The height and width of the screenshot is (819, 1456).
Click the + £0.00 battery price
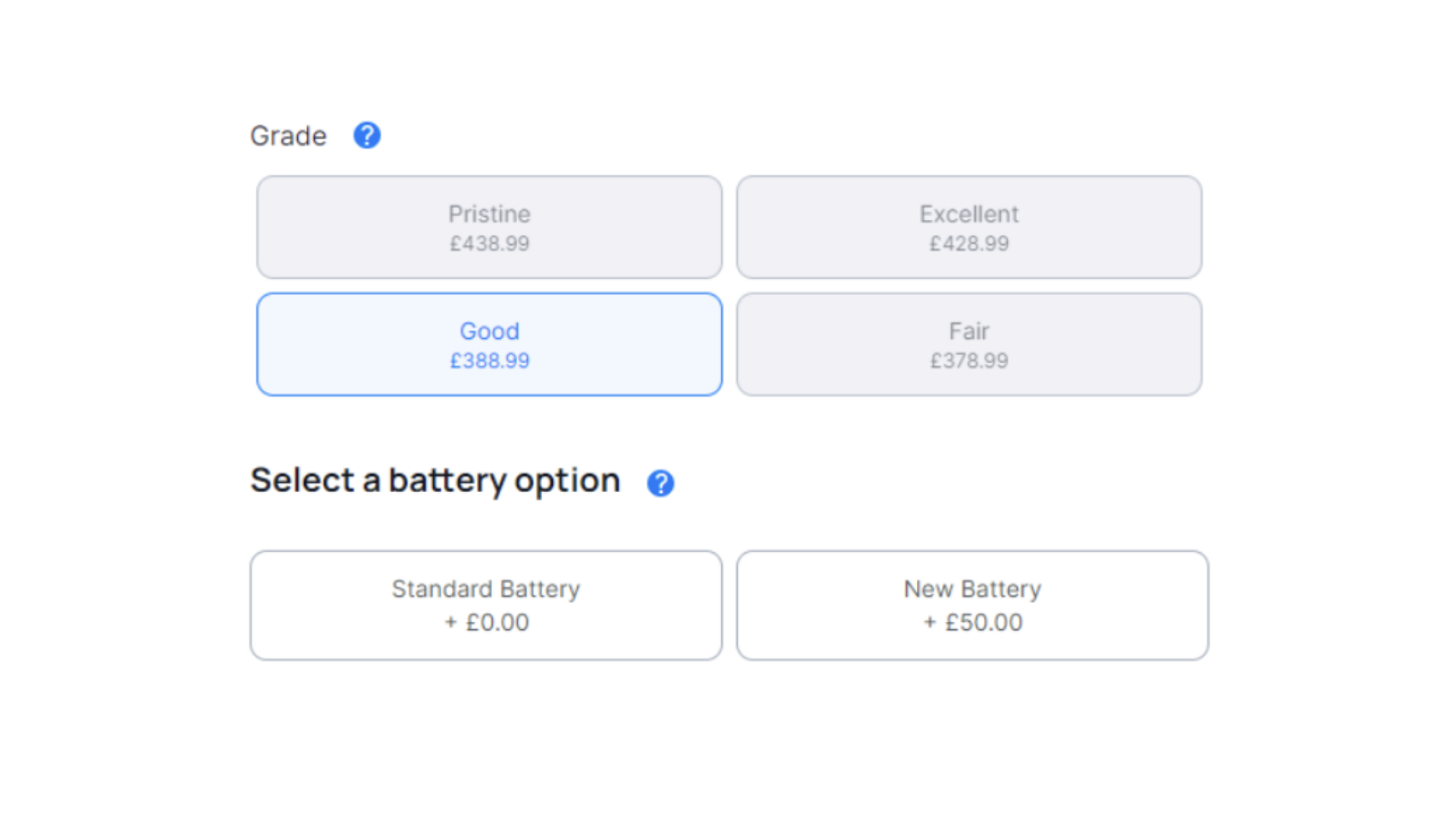click(486, 623)
